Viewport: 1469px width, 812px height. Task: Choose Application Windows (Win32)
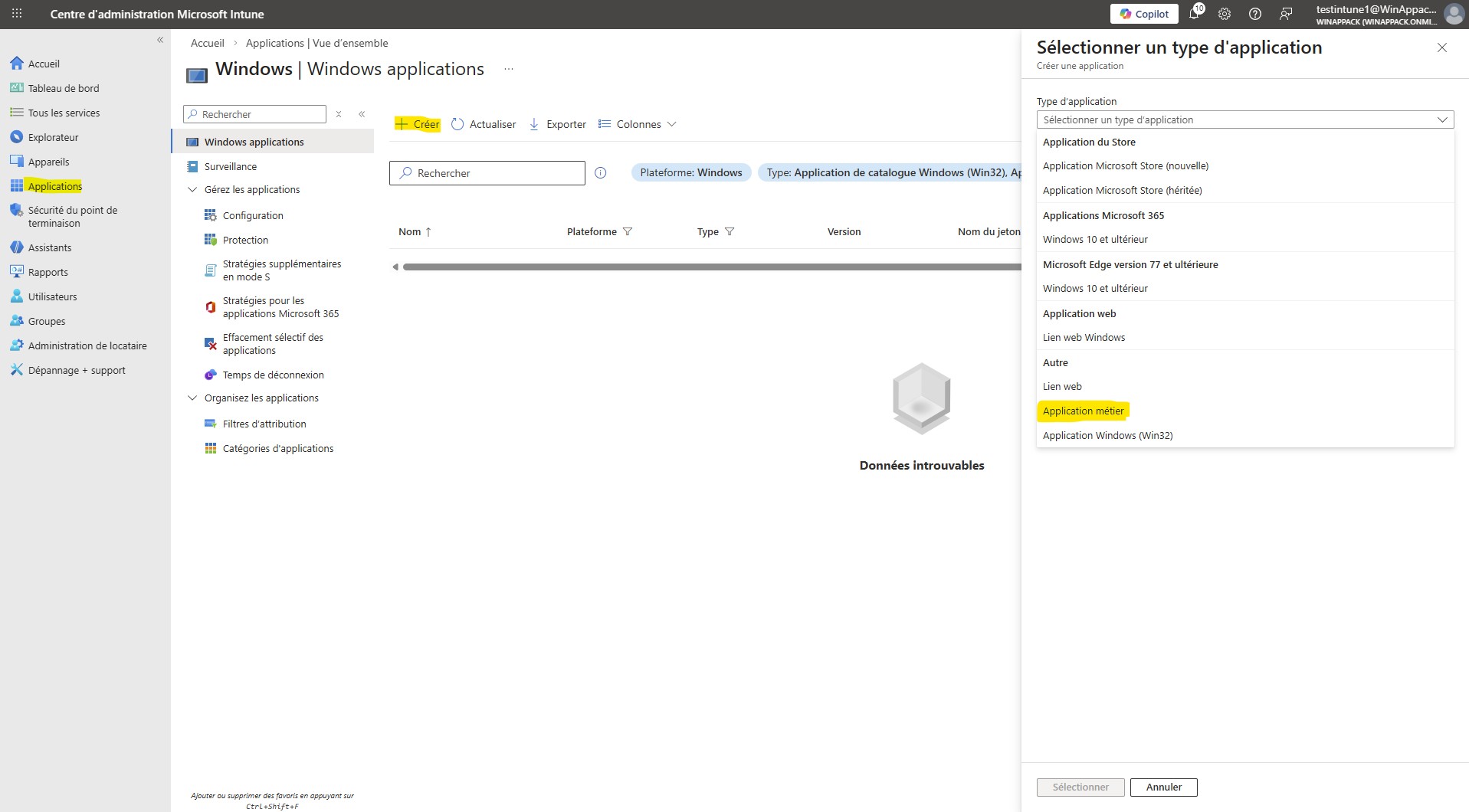1107,435
